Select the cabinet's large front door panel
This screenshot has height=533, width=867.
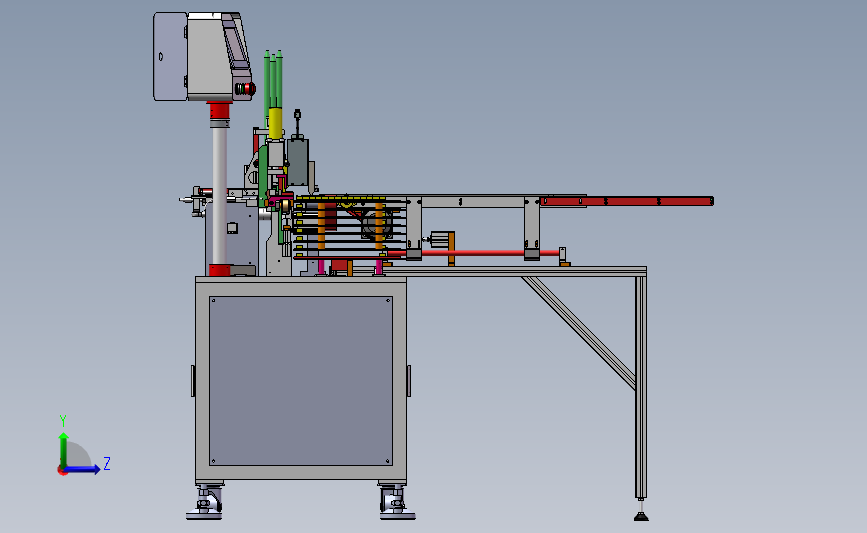click(x=301, y=381)
